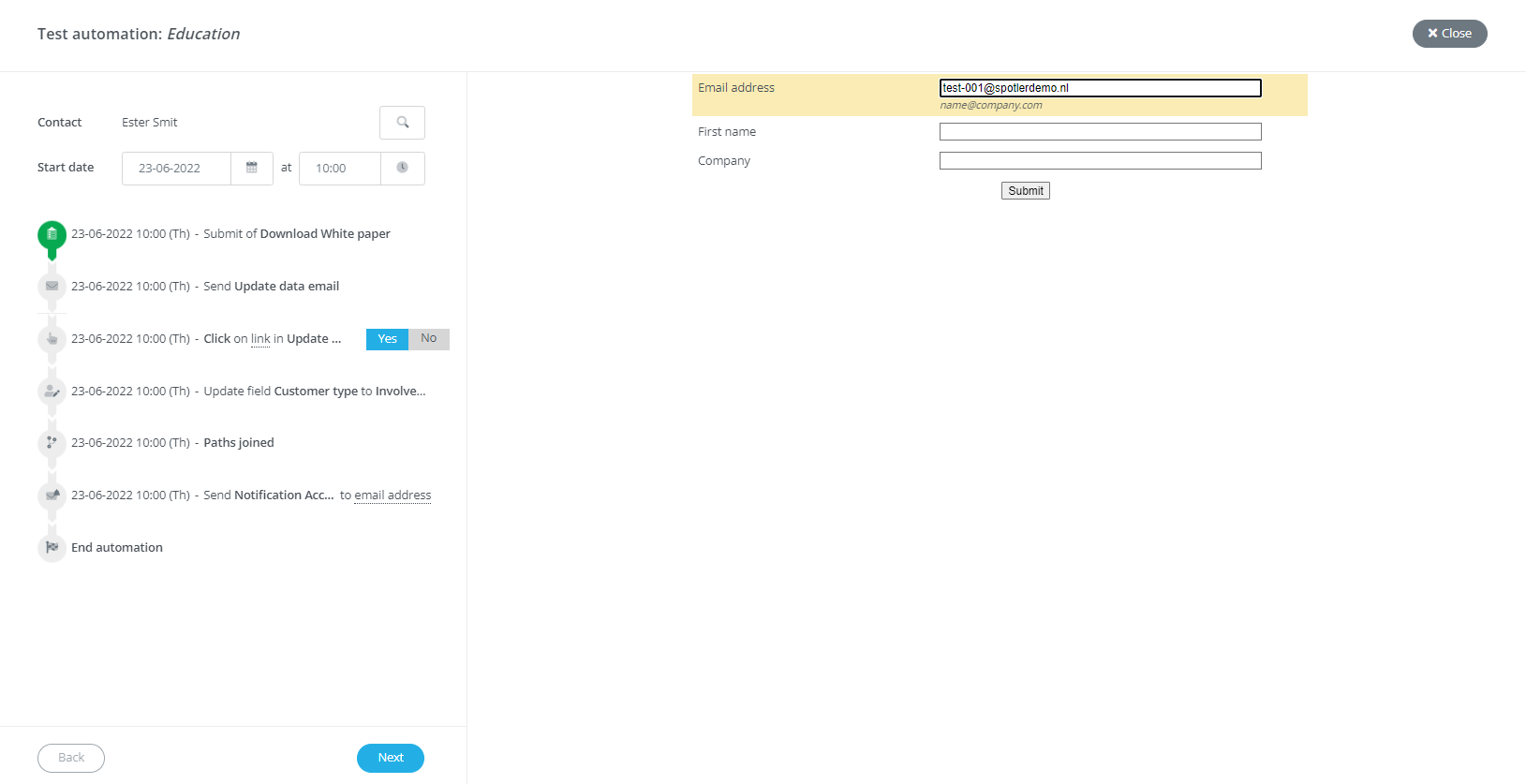This screenshot has width=1526, height=784.
Task: Open the 'email address' link in notification step
Action: click(393, 496)
